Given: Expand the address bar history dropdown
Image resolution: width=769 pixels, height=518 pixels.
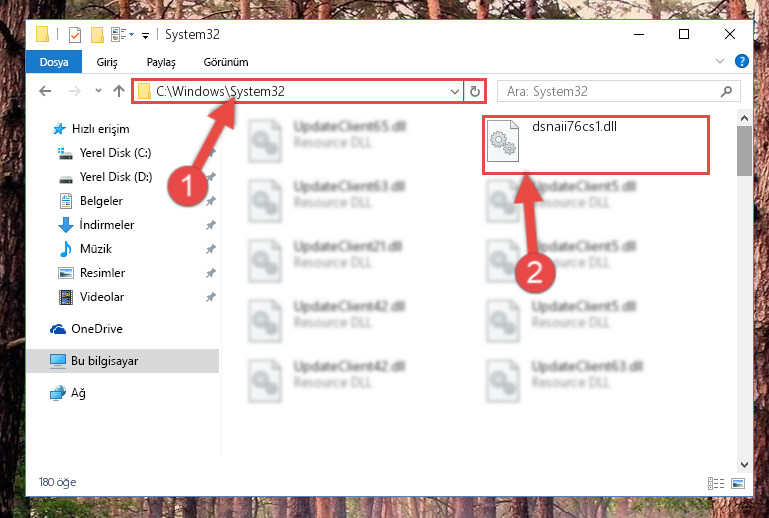Looking at the screenshot, I should coord(455,91).
